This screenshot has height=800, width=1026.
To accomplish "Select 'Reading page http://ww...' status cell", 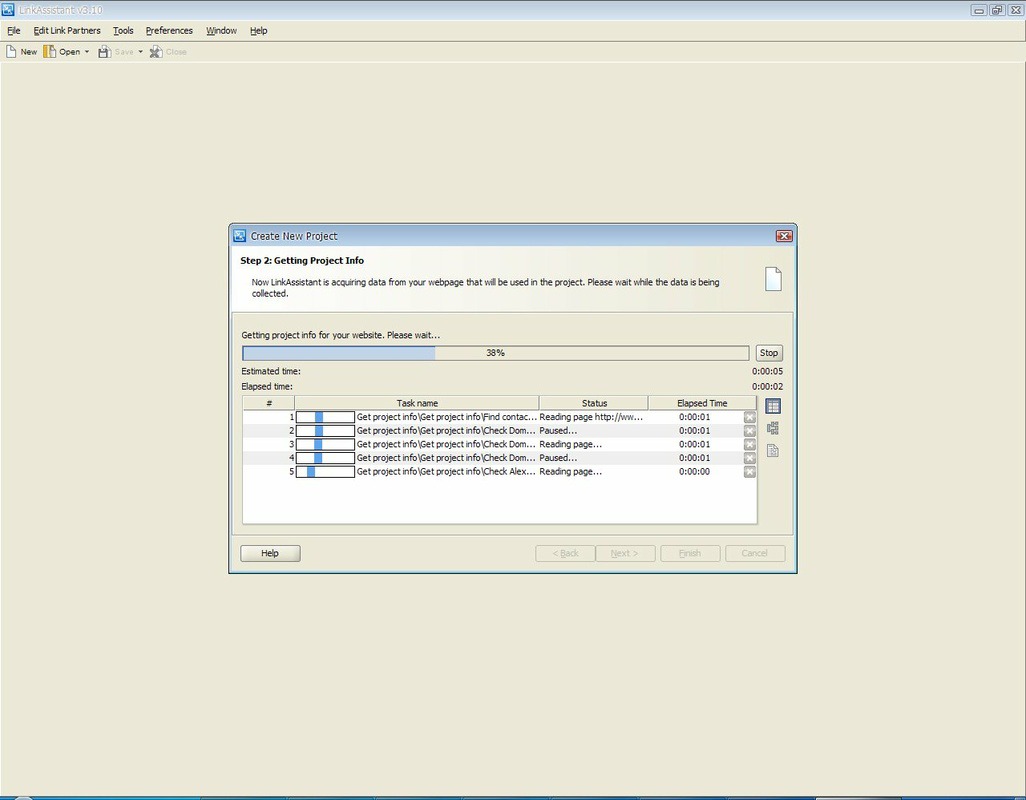I will click(x=591, y=417).
